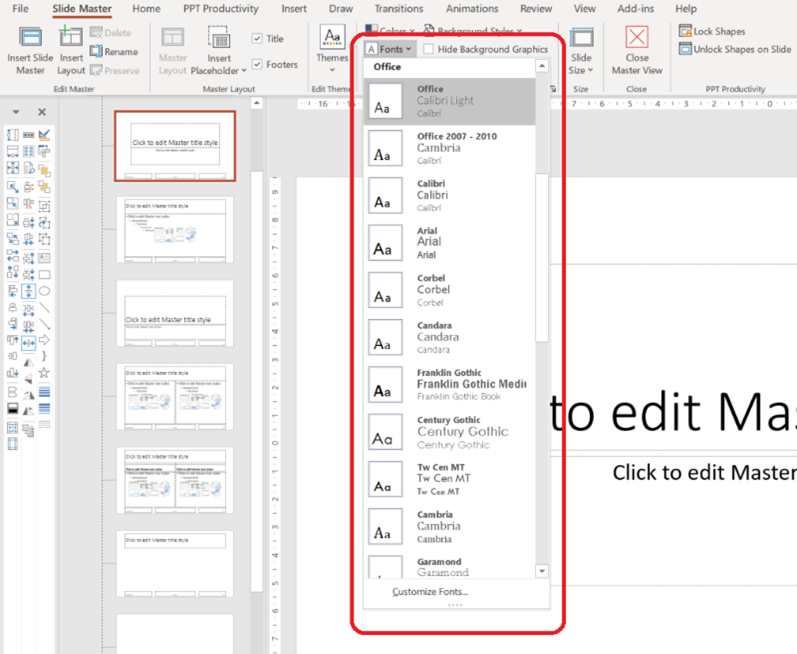Select the Century Gothic font set
The image size is (797, 654).
coord(449,432)
